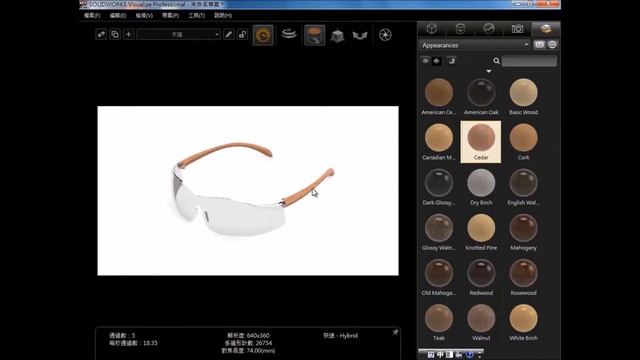640x360 pixels.
Task: Choose the Canadian Maple material
Action: 439,142
